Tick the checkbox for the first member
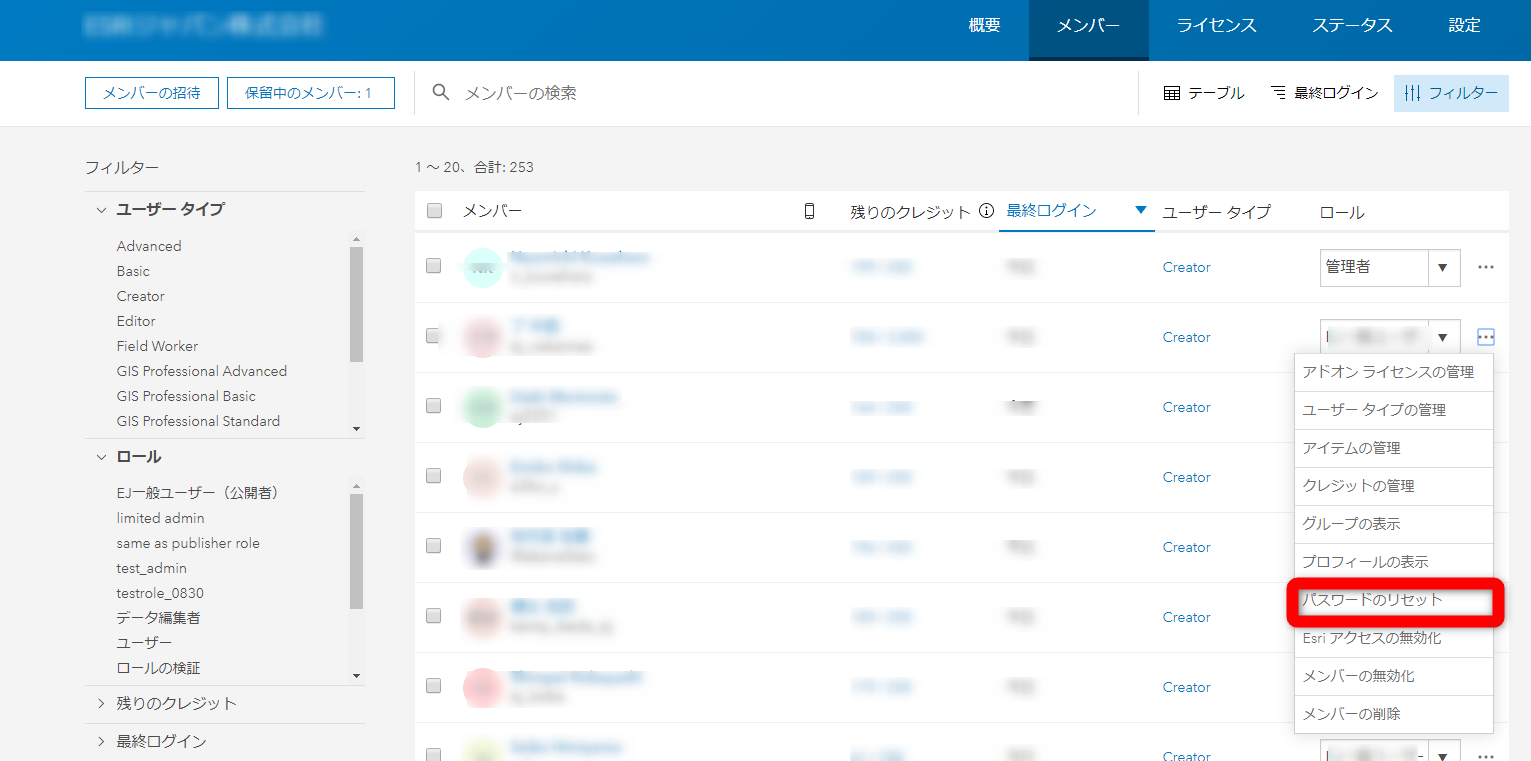Viewport: 1531px width, 761px height. tap(434, 266)
